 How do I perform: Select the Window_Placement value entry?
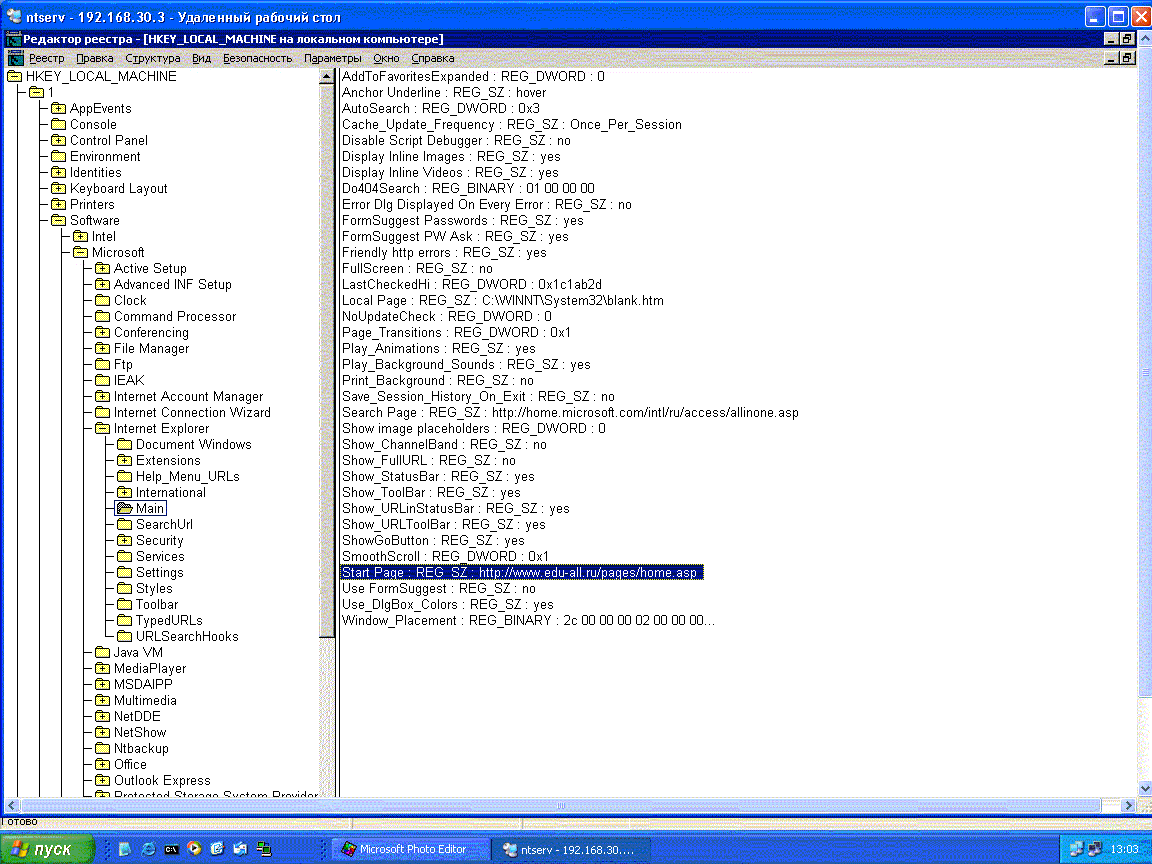528,621
